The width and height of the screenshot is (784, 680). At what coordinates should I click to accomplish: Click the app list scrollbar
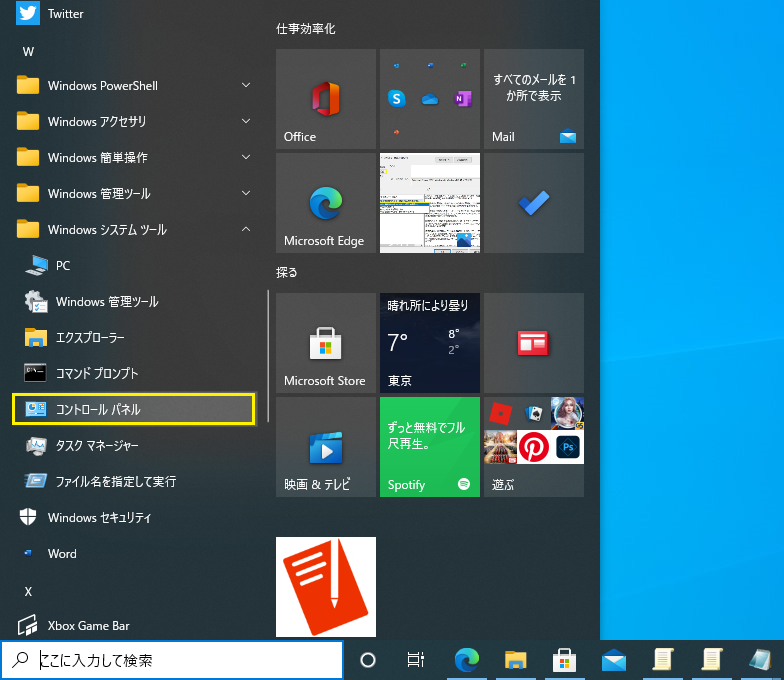pos(268,356)
